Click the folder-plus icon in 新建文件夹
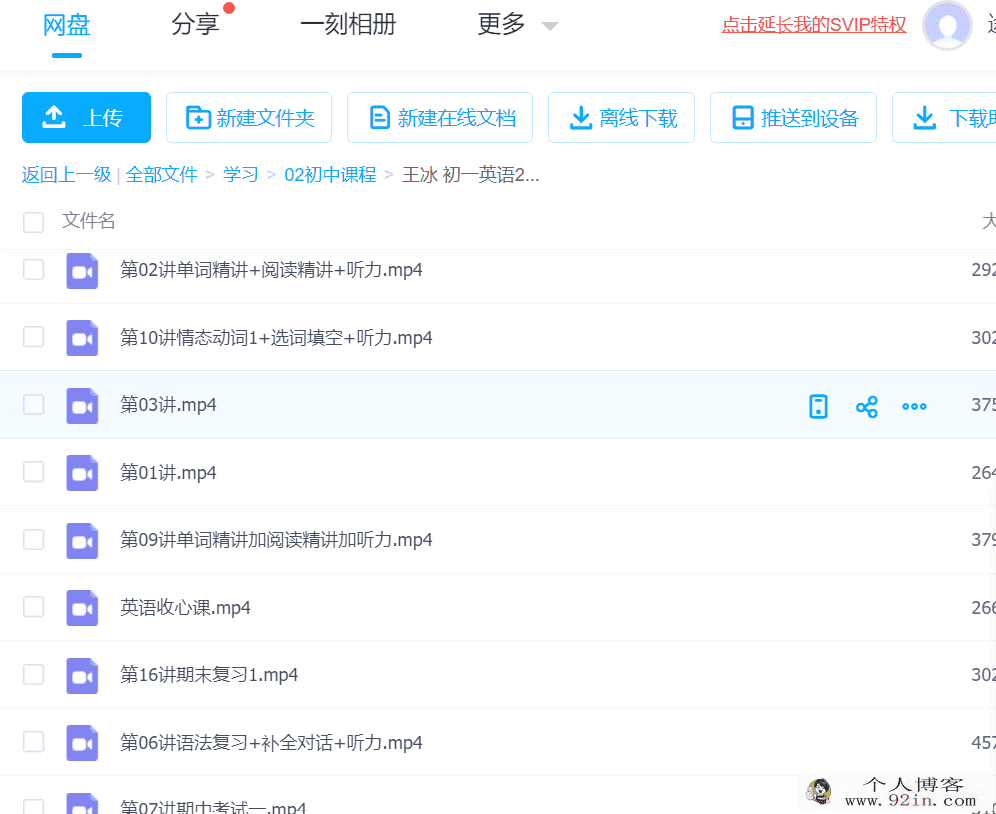Image resolution: width=996 pixels, height=814 pixels. pos(198,118)
